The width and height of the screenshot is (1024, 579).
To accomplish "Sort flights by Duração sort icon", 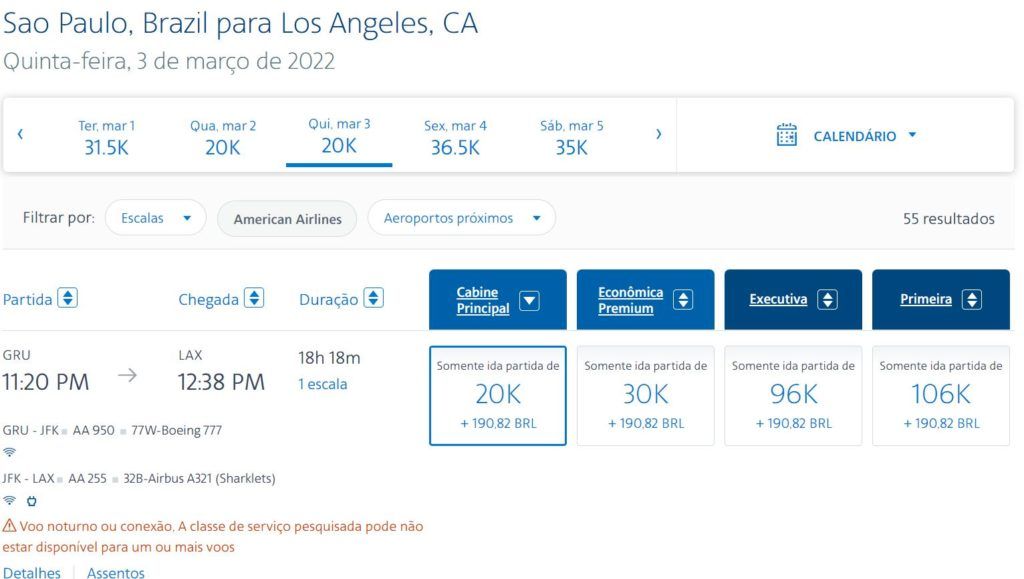I will pyautogui.click(x=374, y=298).
